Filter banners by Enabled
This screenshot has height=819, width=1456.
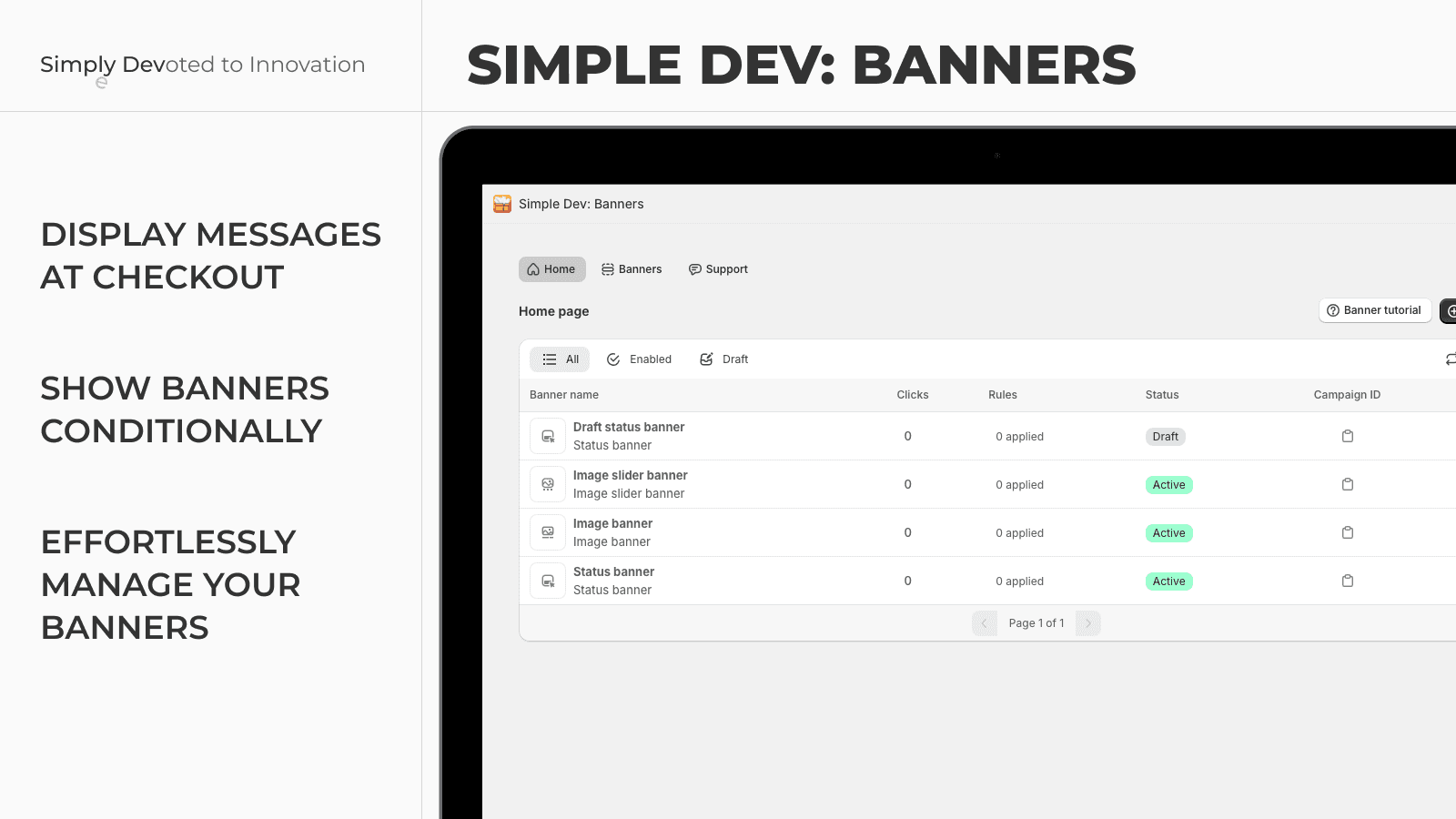[639, 359]
